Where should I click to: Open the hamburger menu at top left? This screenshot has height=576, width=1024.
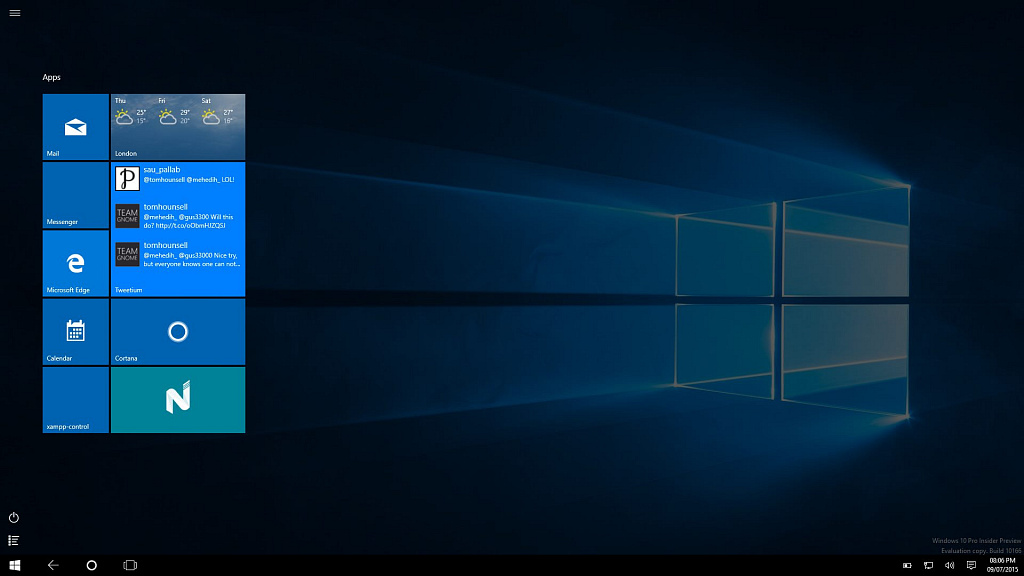[x=15, y=13]
